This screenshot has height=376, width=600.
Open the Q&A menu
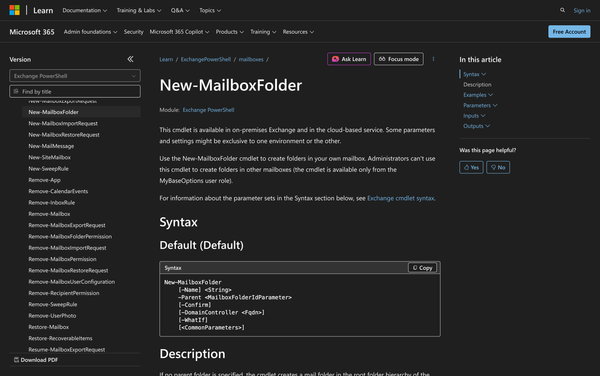click(180, 11)
